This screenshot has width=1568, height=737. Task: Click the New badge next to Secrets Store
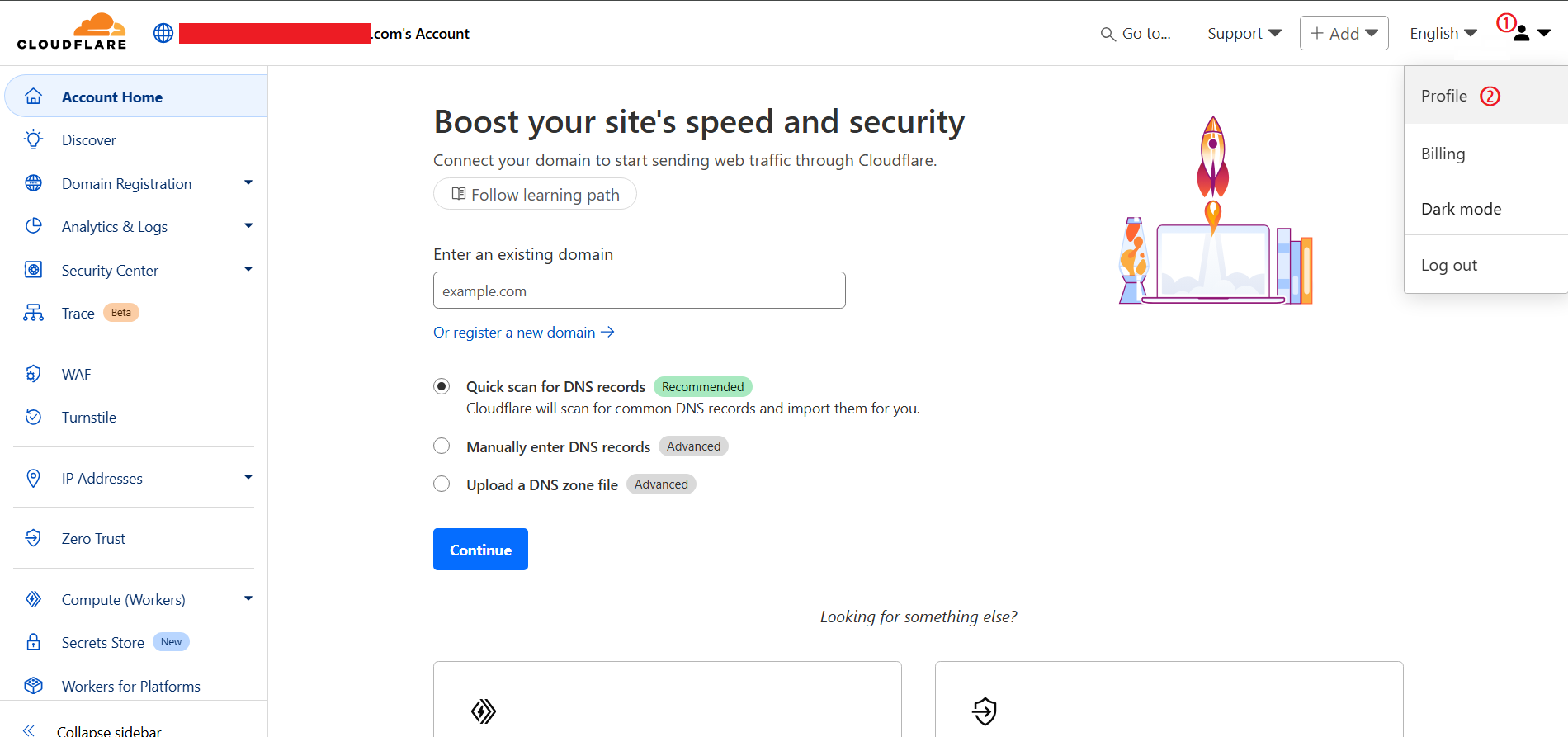(x=172, y=642)
